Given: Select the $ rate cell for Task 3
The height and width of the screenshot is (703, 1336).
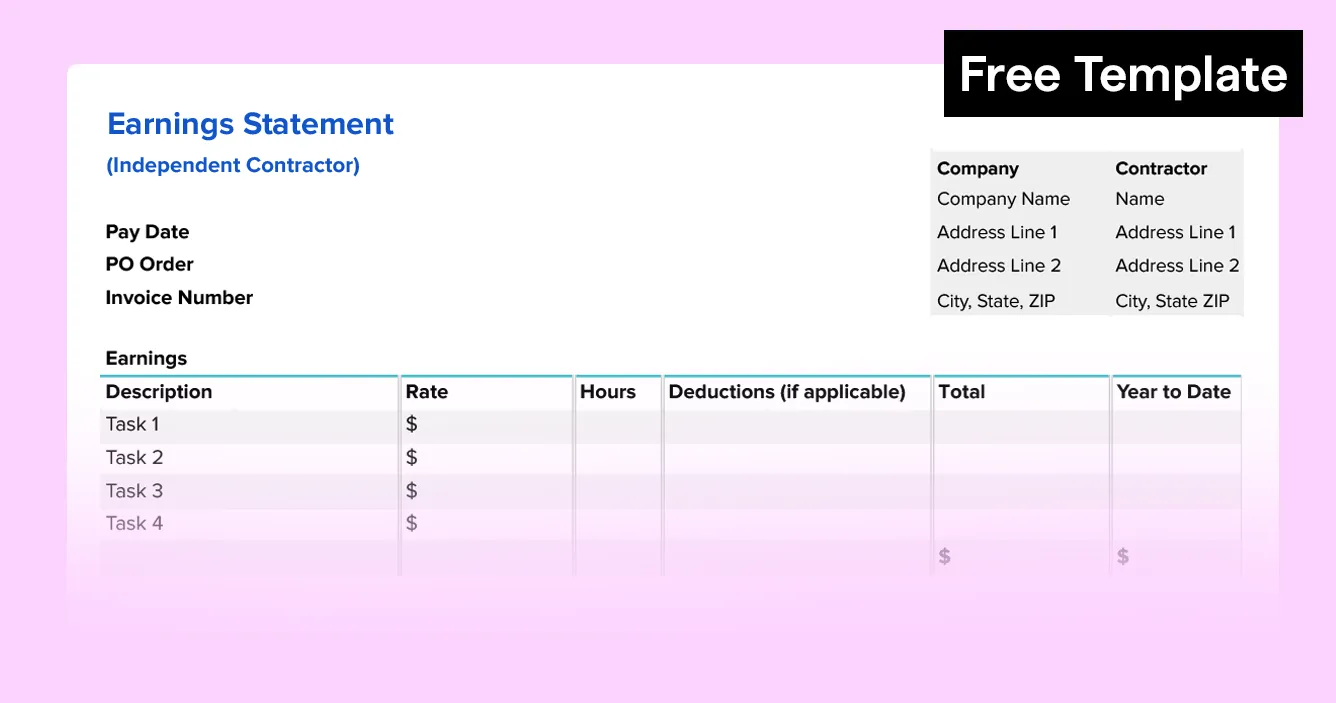Looking at the screenshot, I should click(x=487, y=490).
